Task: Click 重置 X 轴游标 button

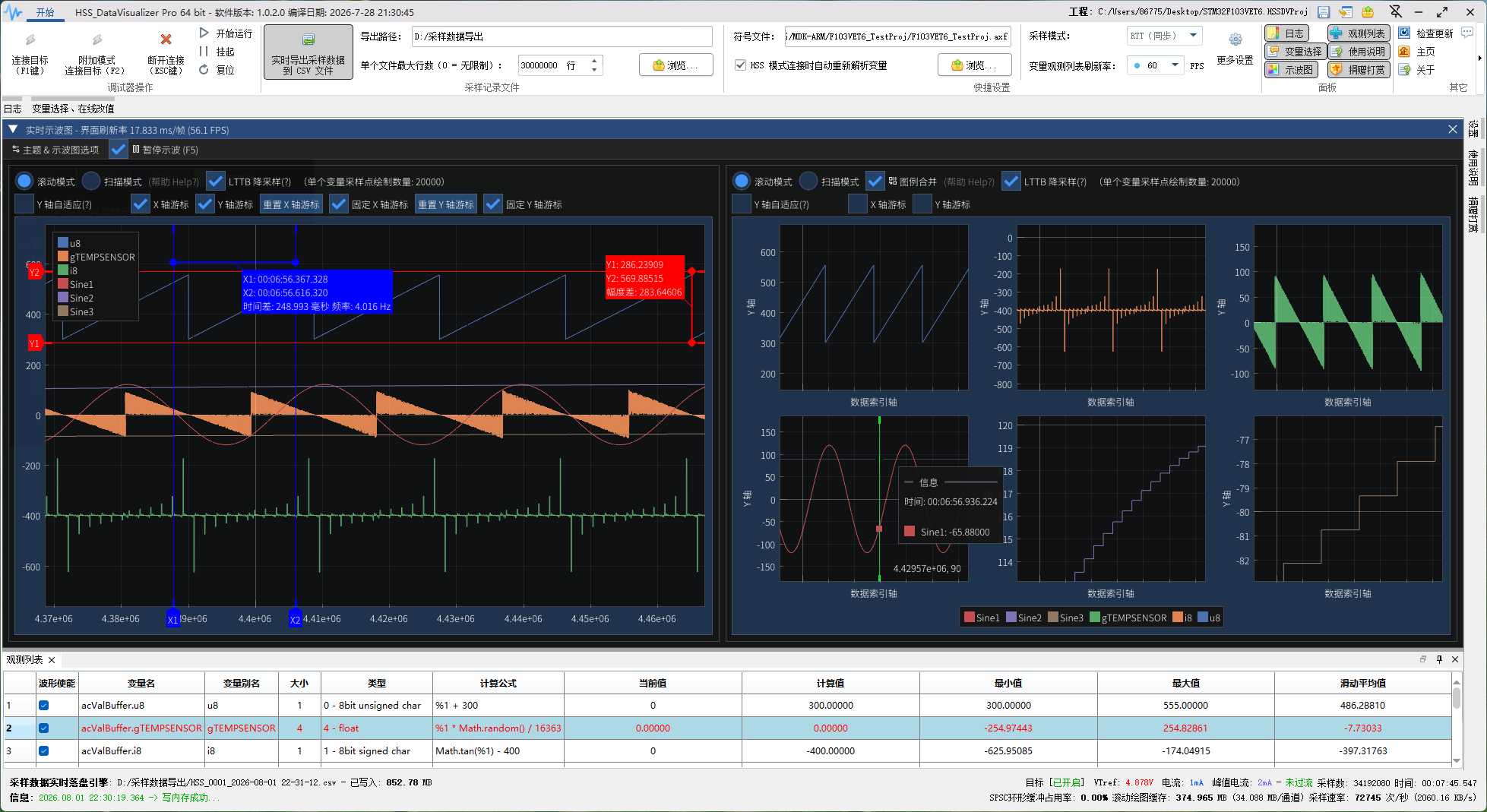Action: tap(292, 204)
